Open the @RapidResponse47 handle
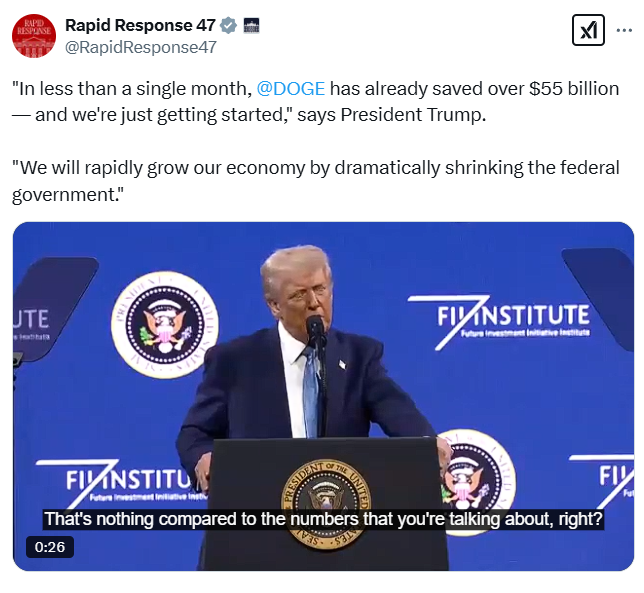 click(x=141, y=47)
